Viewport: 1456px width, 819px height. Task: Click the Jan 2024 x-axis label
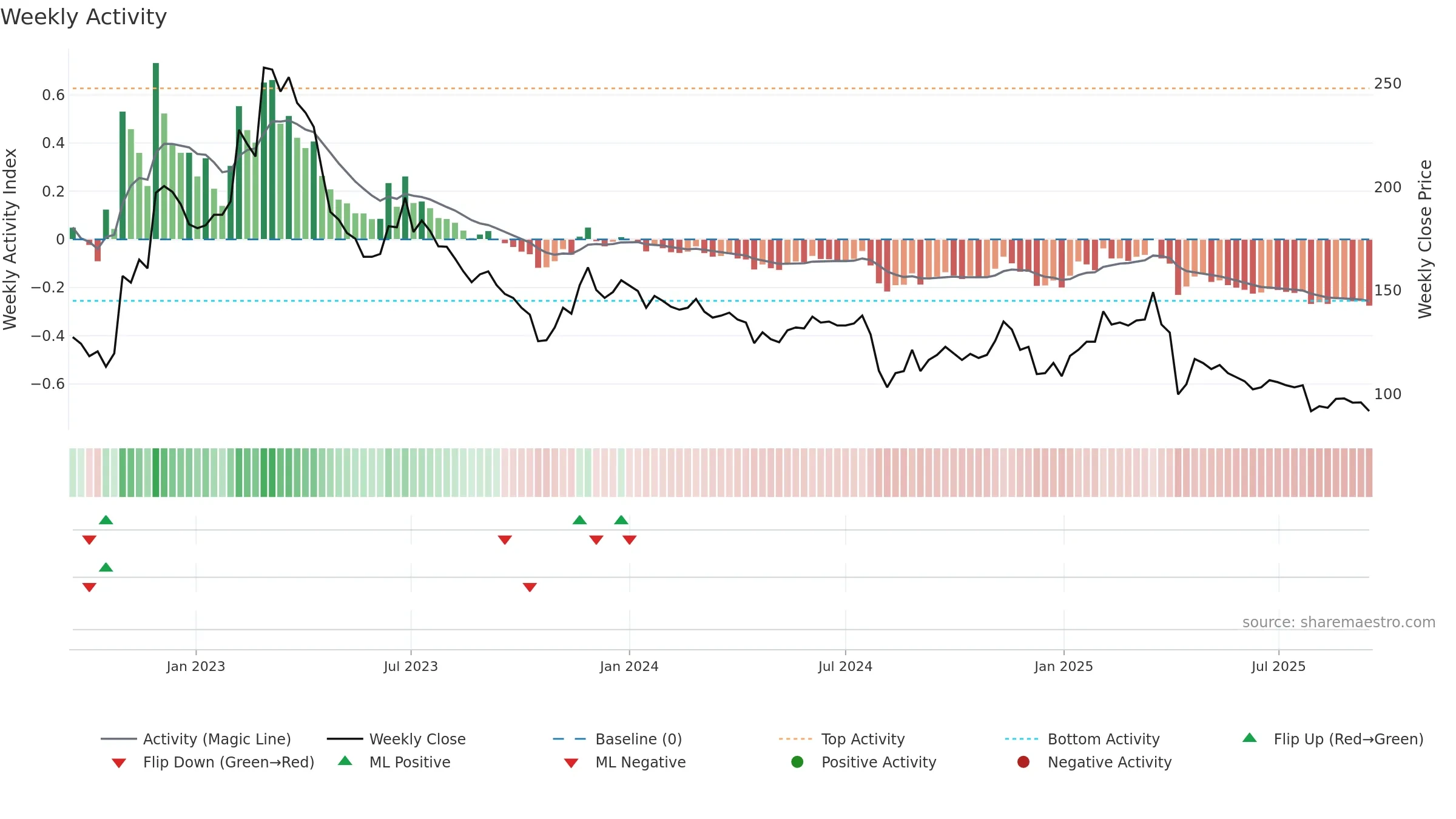629,666
